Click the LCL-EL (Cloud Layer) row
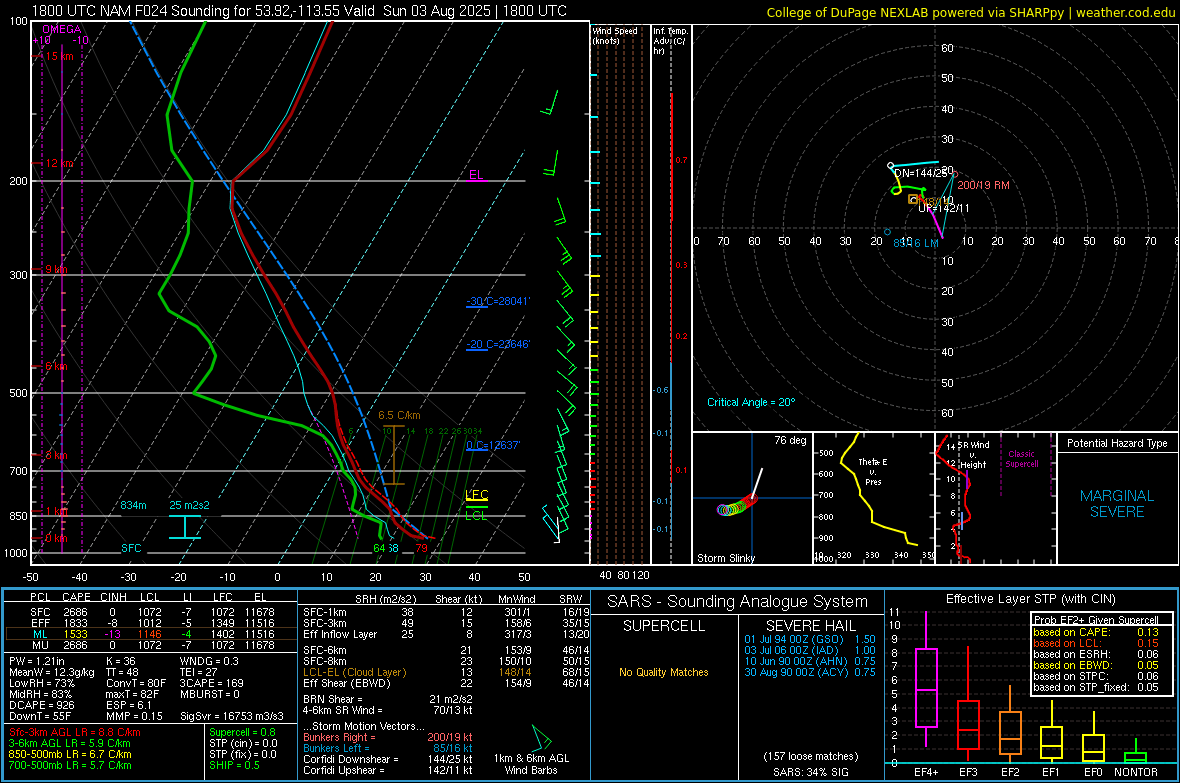 pos(446,672)
